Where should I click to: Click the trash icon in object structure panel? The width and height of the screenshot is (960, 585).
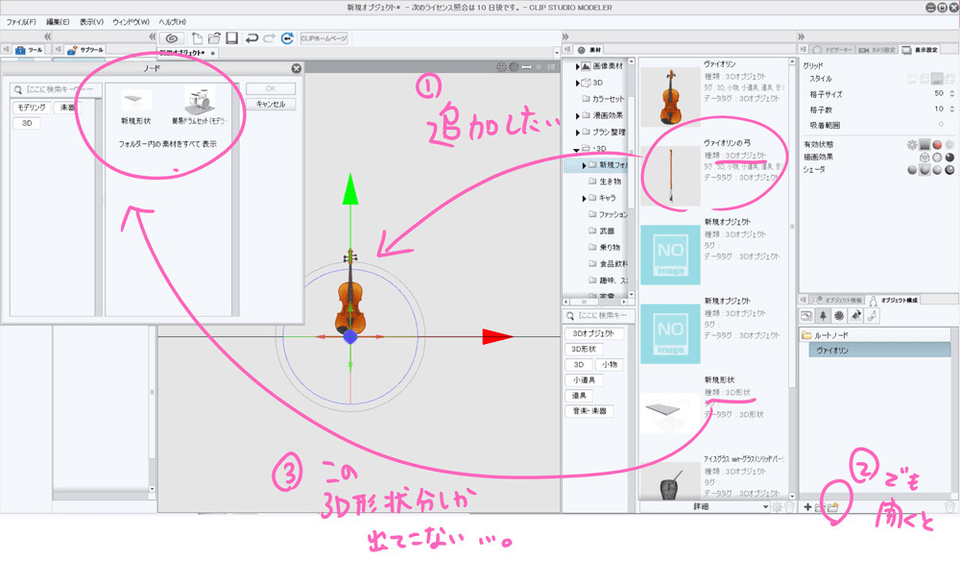951,508
